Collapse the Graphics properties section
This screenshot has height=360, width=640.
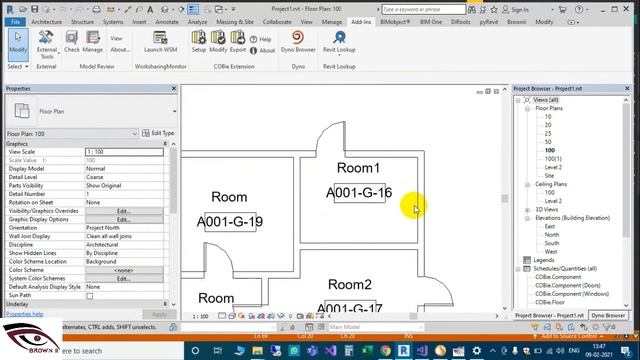(165, 144)
